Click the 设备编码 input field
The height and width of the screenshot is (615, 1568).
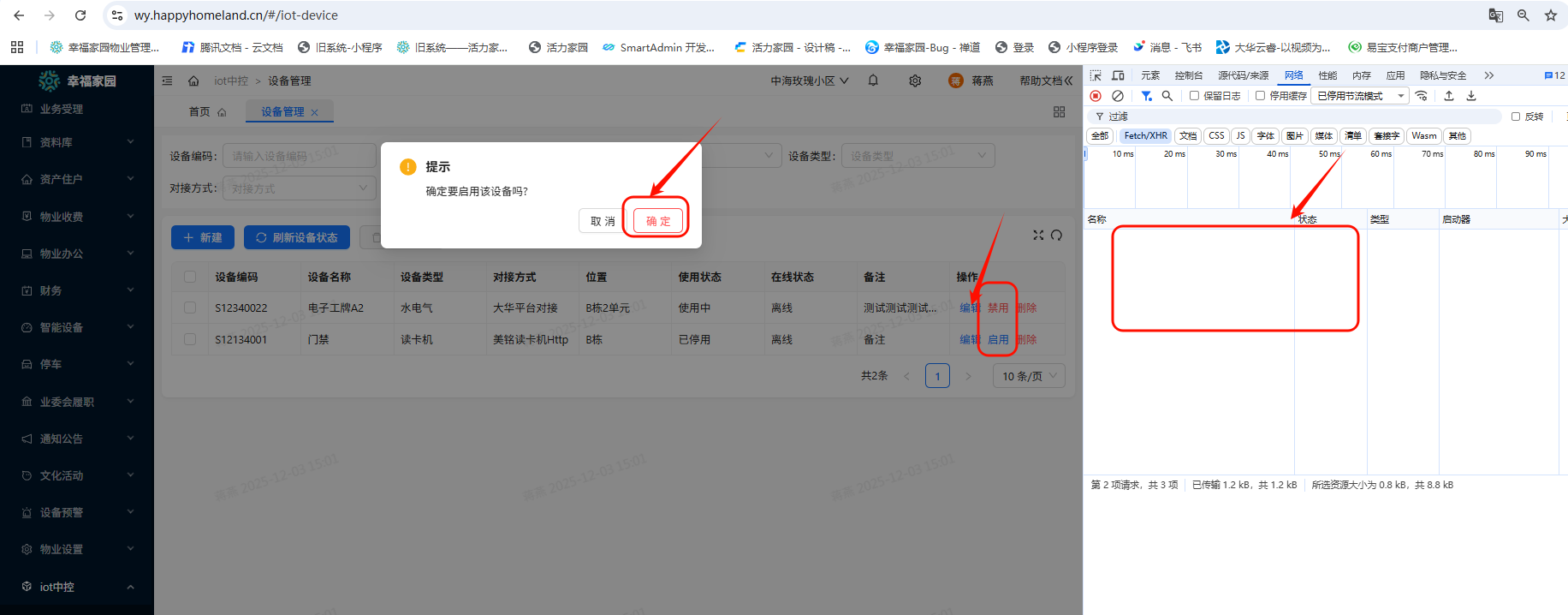[300, 156]
